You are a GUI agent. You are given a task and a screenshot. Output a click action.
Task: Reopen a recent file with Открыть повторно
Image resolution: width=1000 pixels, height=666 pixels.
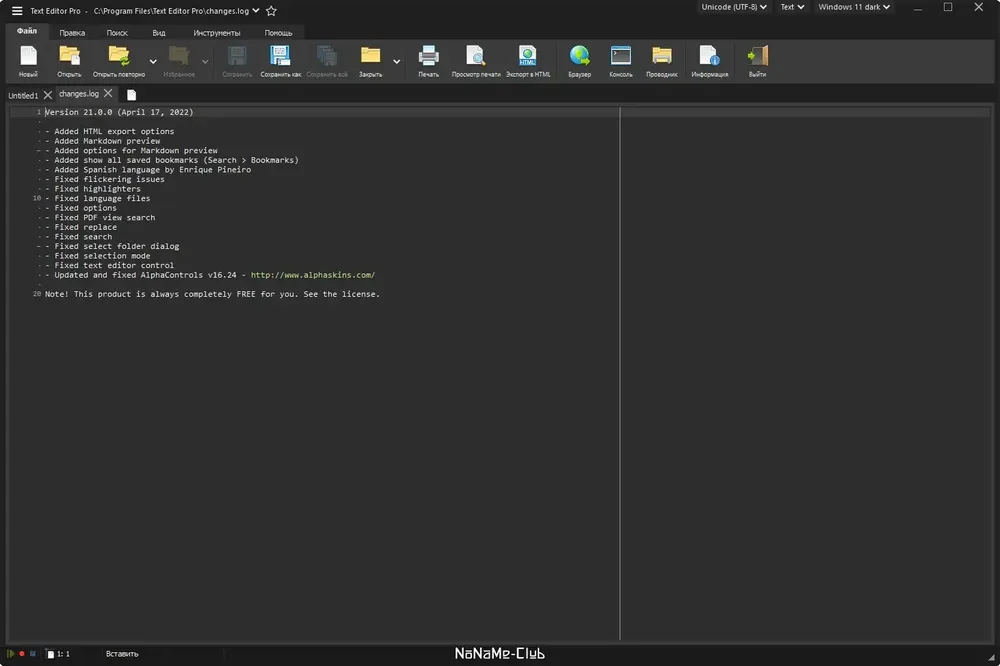click(x=119, y=61)
